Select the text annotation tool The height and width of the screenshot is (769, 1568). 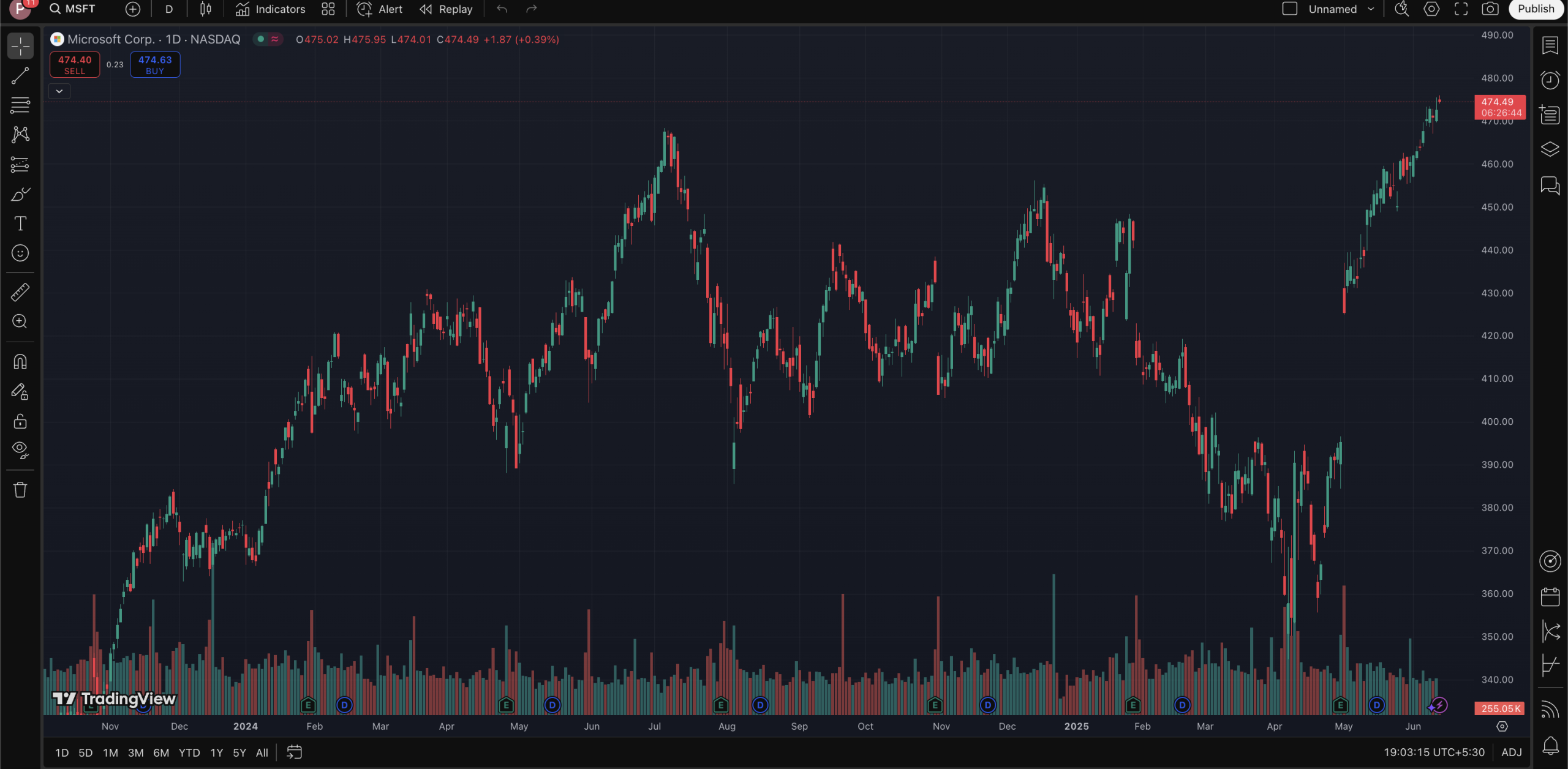(20, 223)
